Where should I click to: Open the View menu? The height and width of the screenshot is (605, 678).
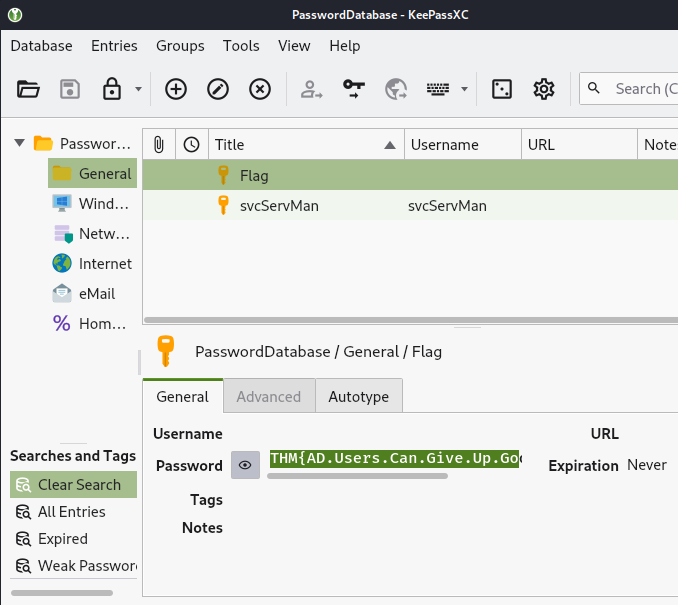294,46
